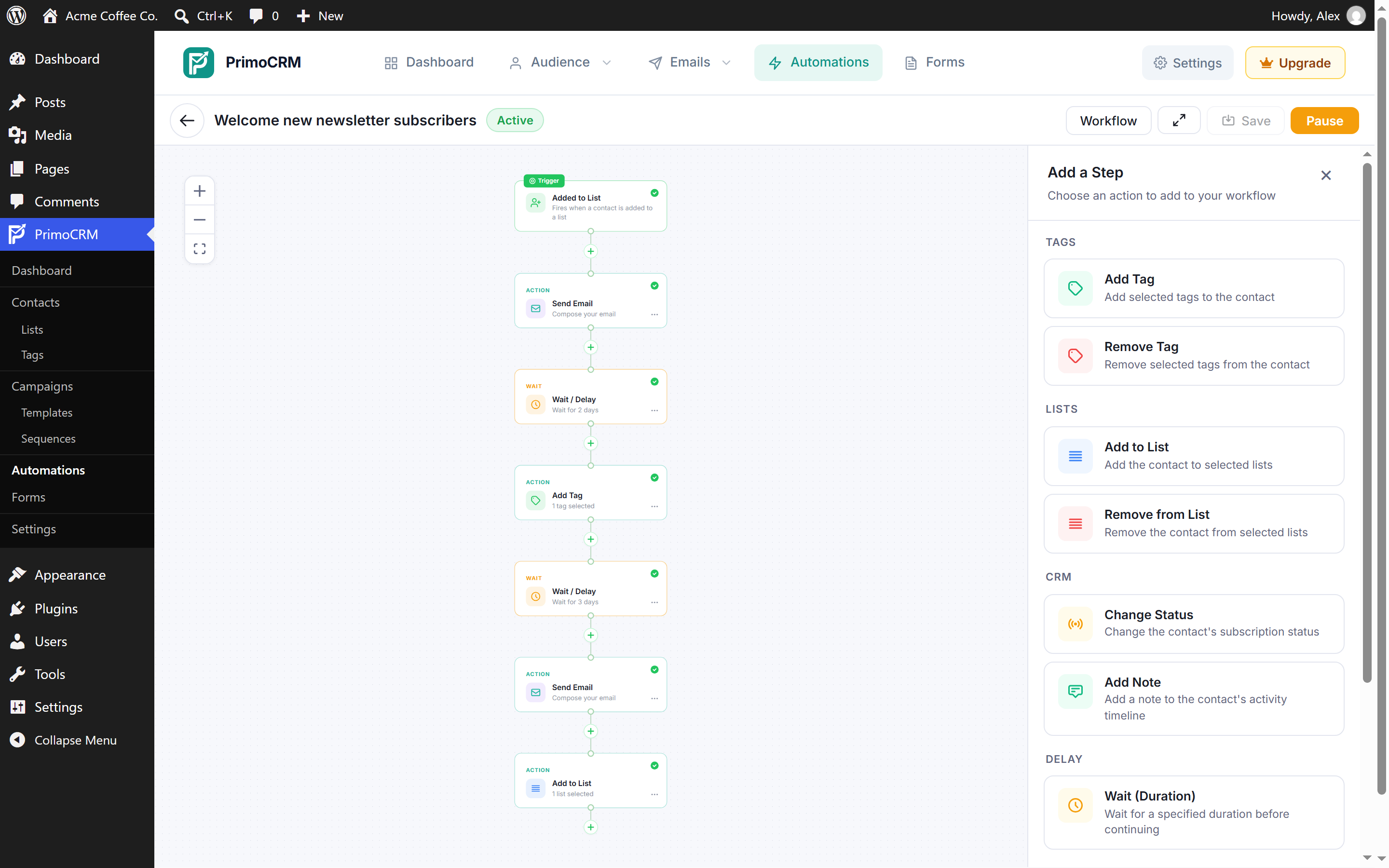Select the Added to List trigger node
This screenshot has width=1389, height=868.
coord(590,206)
